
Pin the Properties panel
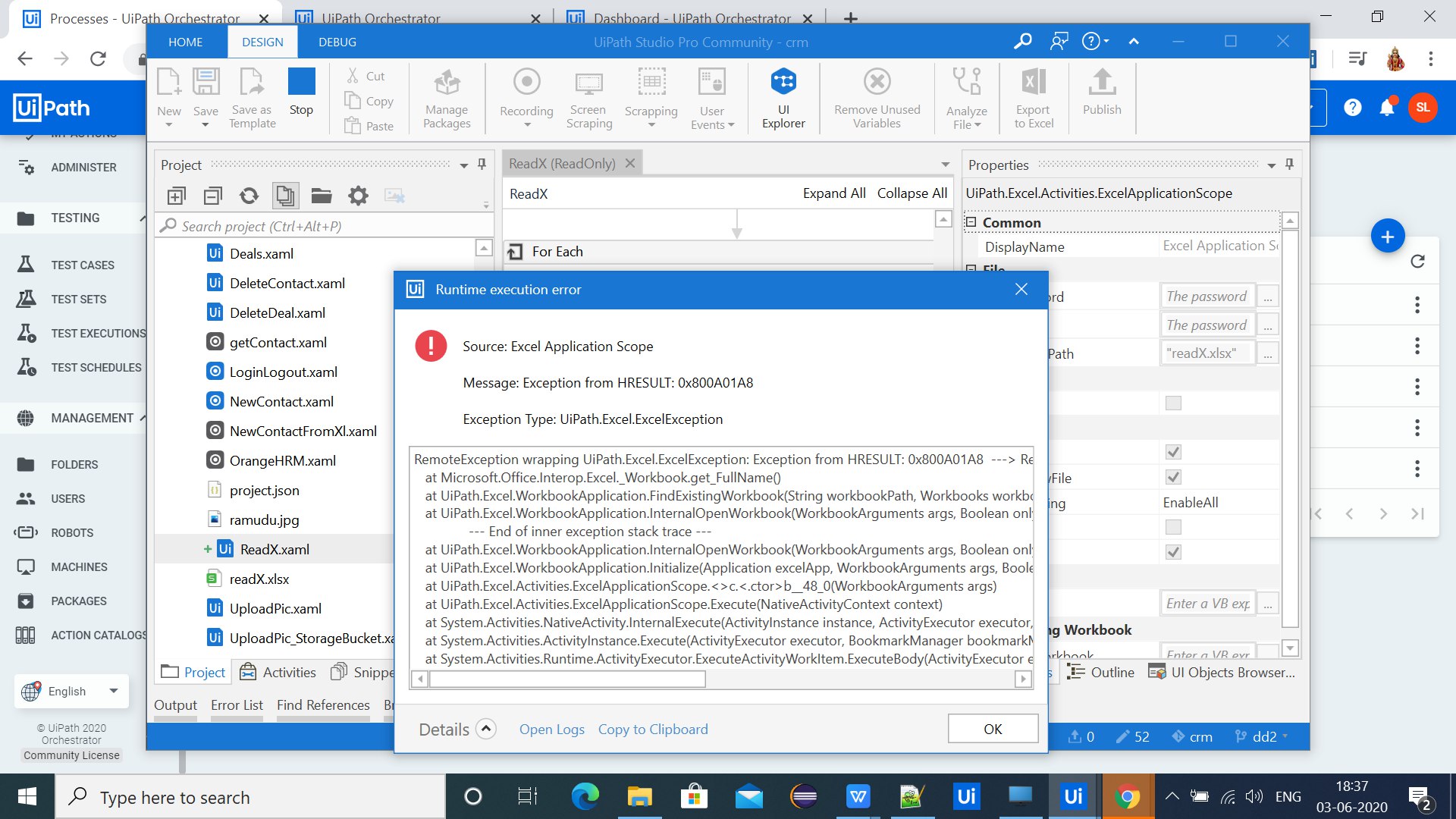click(x=1289, y=165)
